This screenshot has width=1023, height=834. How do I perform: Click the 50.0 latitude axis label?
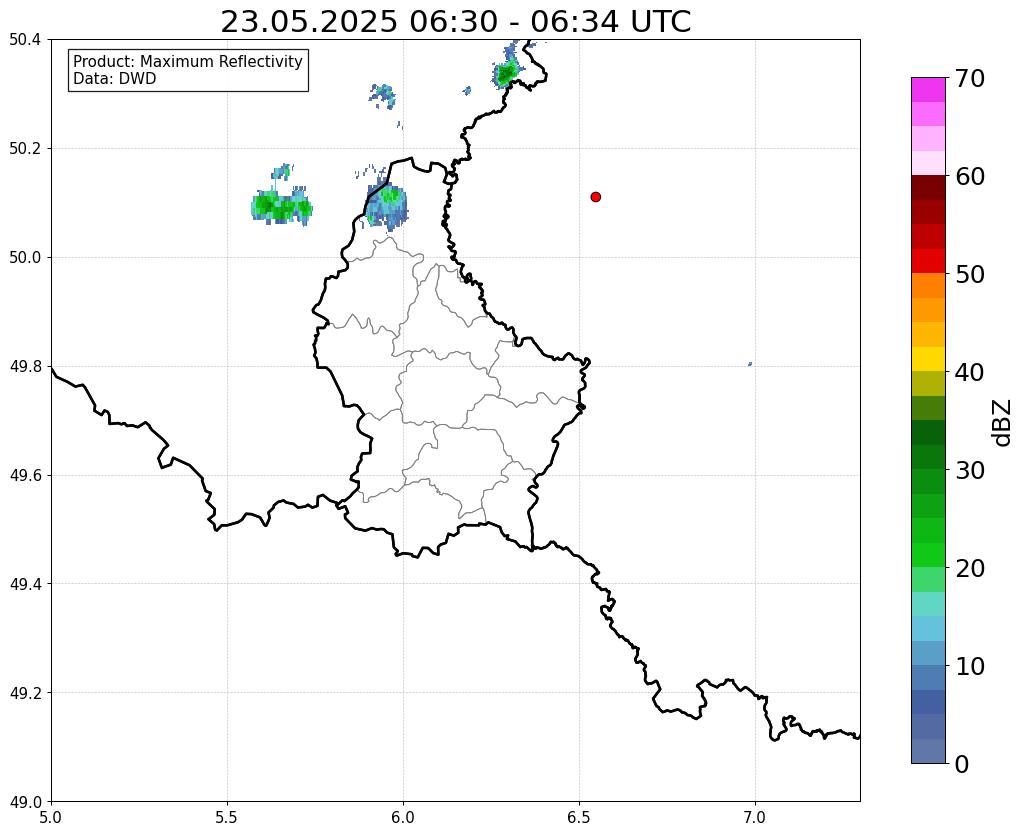click(x=25, y=258)
